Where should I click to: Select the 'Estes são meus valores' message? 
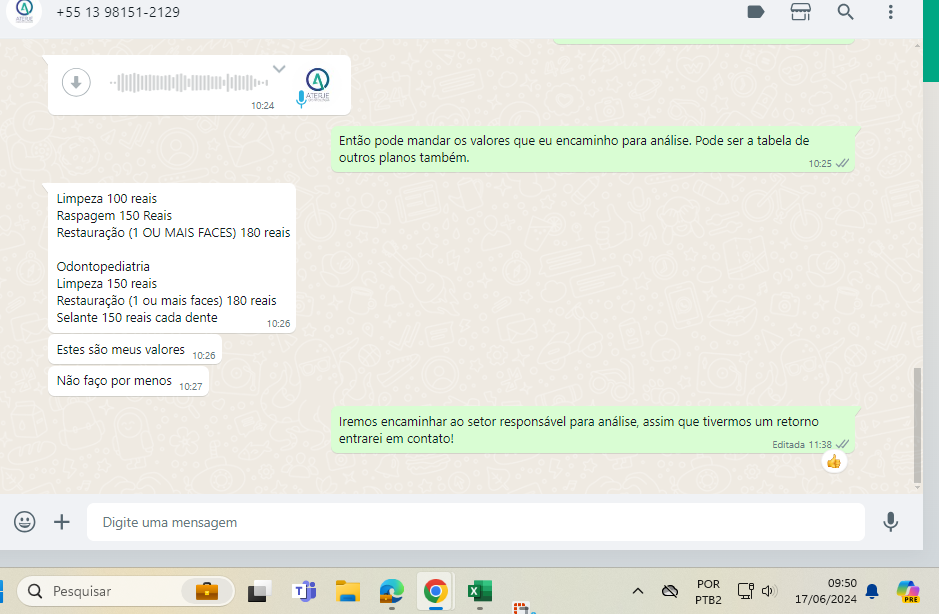click(135, 349)
